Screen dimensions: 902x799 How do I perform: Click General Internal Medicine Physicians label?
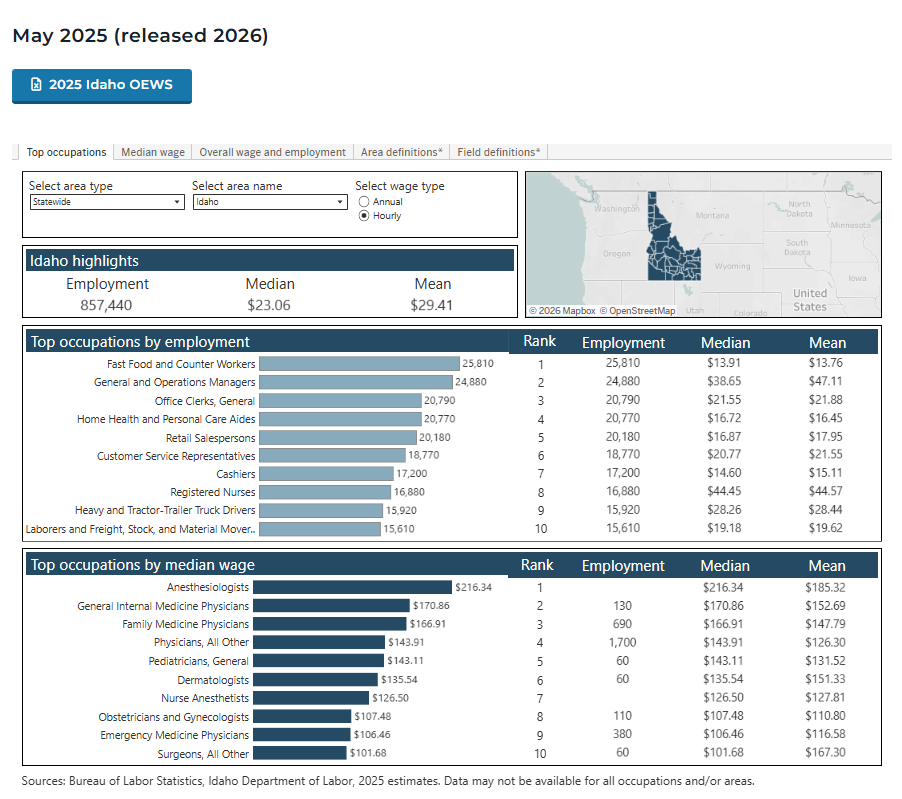pyautogui.click(x=163, y=606)
